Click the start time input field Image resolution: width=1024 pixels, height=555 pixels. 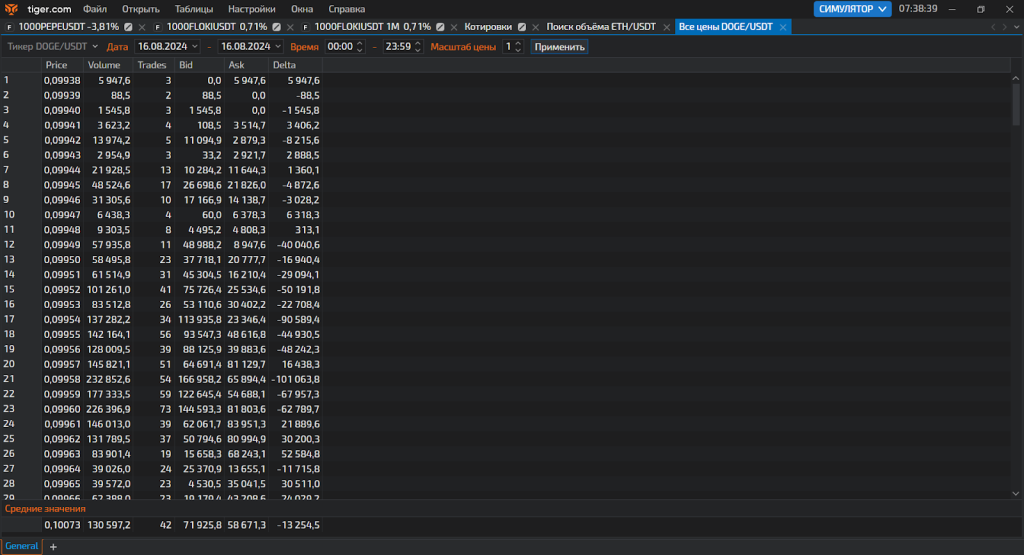340,47
